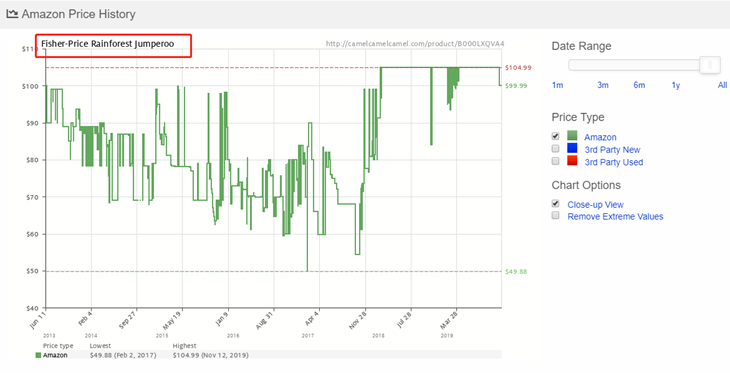The width and height of the screenshot is (730, 373).
Task: Toggle the Amazon price type checkbox
Action: (x=555, y=136)
